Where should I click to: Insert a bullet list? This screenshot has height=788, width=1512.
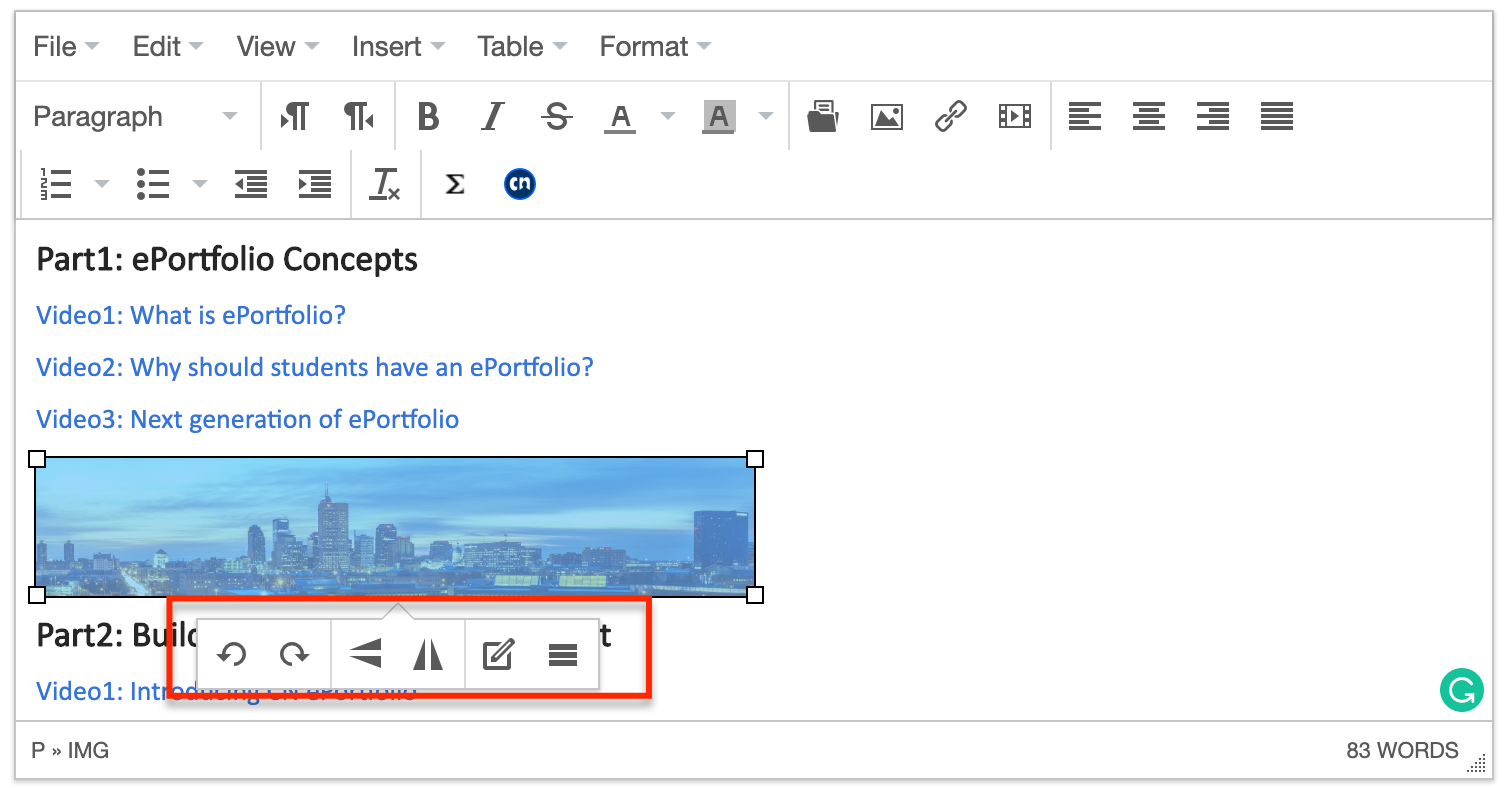point(152,184)
